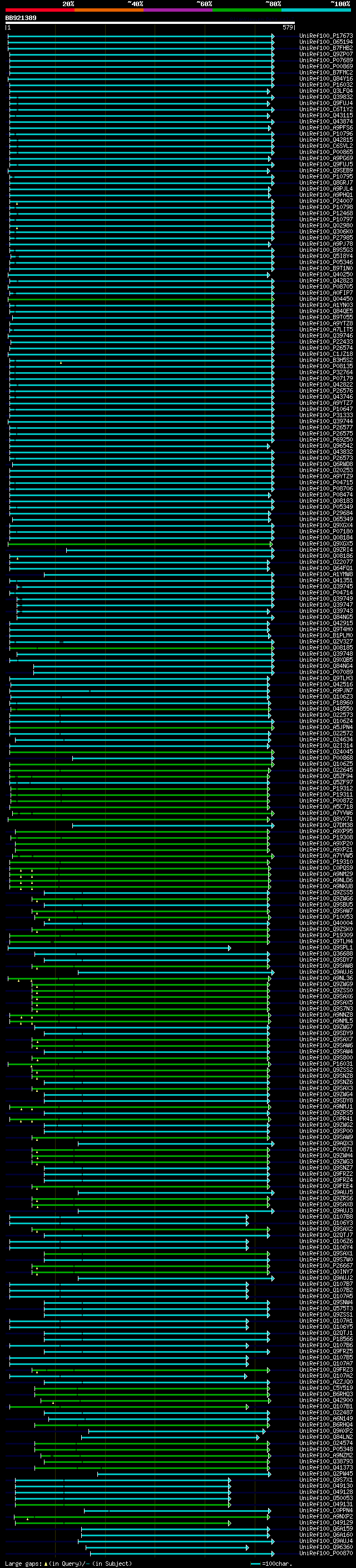Select the UniRef100_P00868 label
356x1568 pixels.
tap(326, 758)
